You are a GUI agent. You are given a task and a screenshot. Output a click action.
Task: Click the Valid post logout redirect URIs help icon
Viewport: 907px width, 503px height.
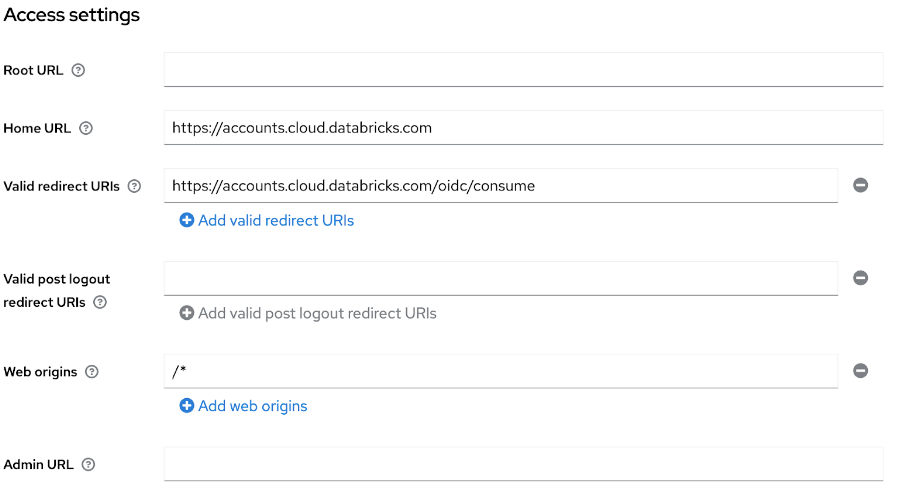[x=100, y=302]
